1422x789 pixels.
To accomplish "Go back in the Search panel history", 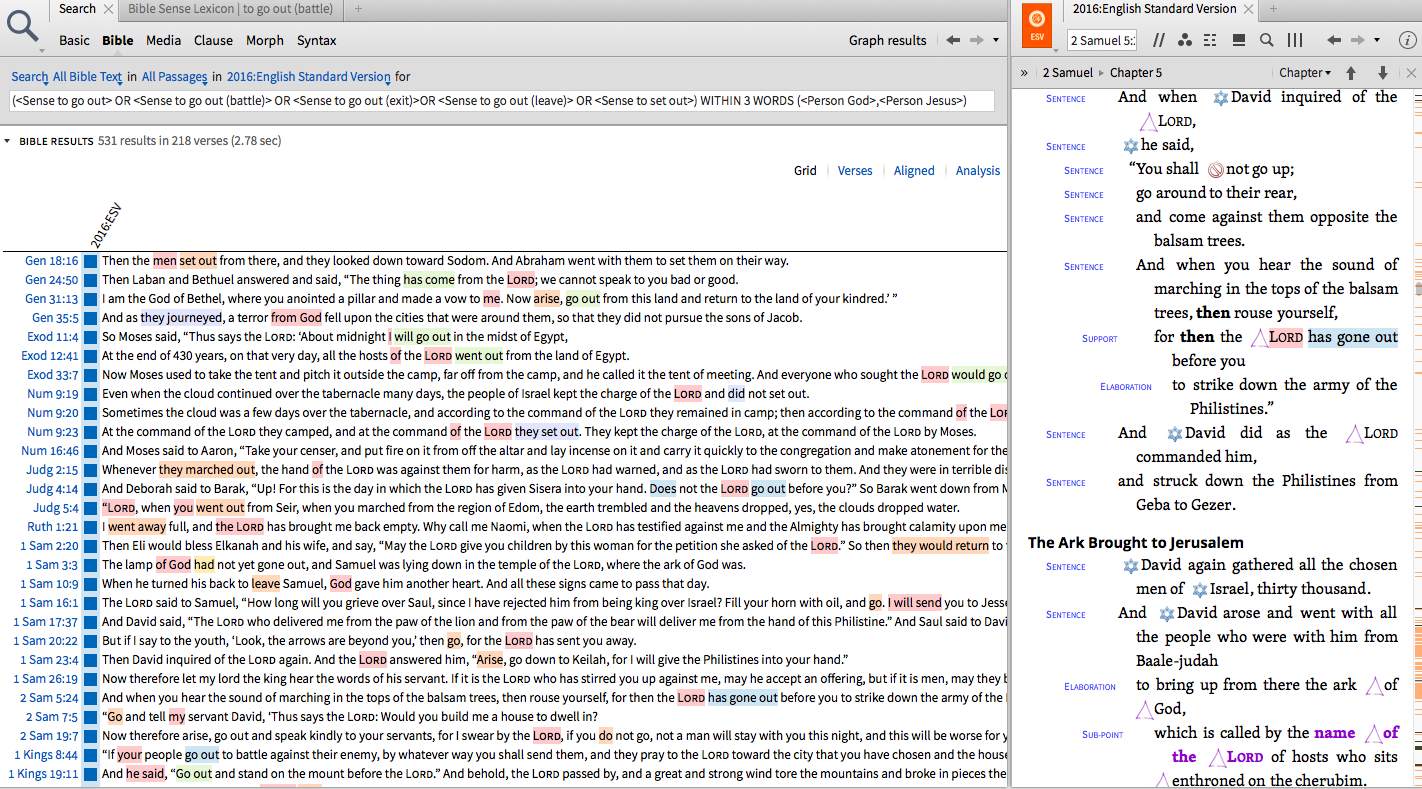I will click(x=953, y=40).
